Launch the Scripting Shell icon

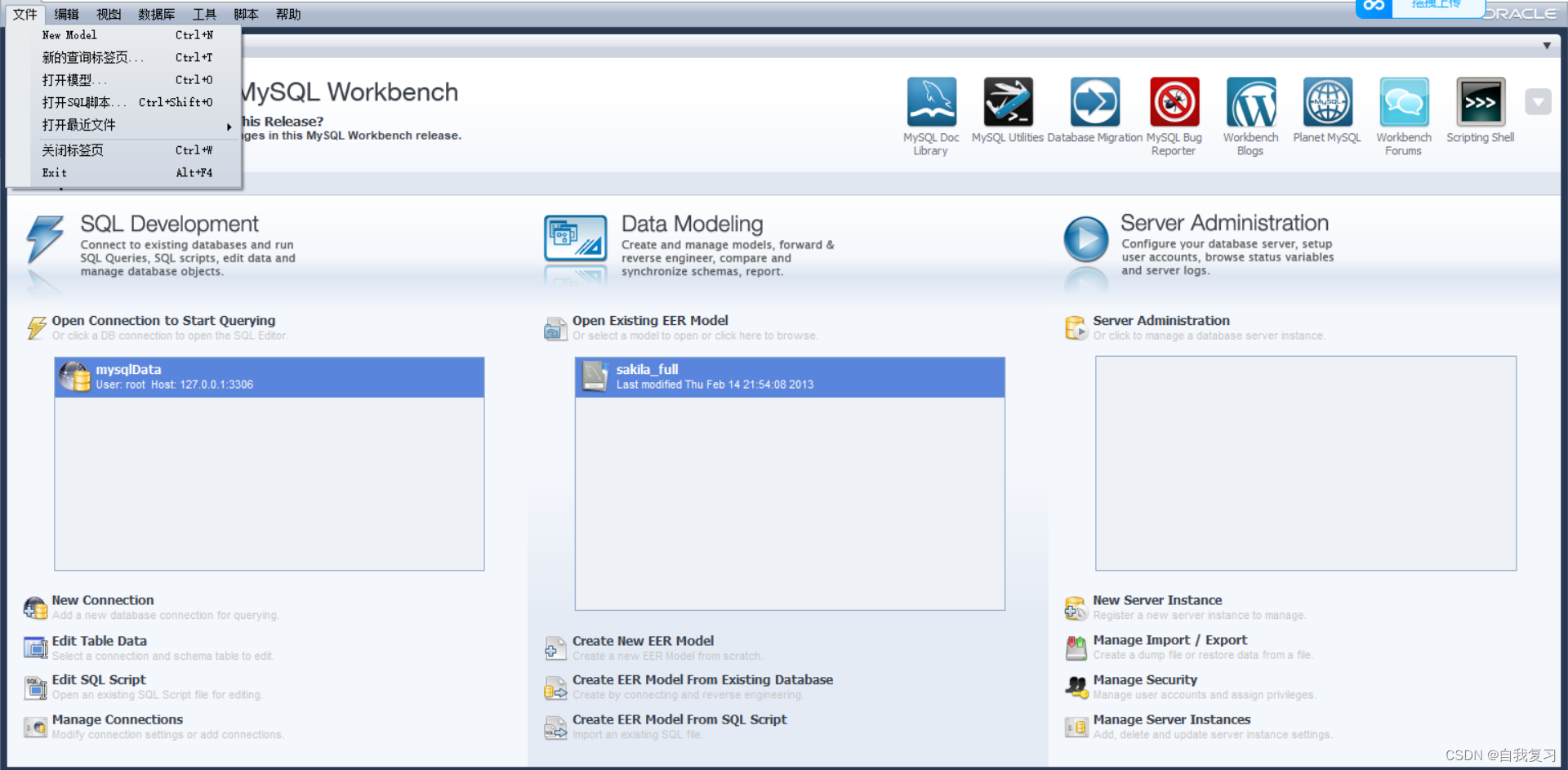[1480, 102]
